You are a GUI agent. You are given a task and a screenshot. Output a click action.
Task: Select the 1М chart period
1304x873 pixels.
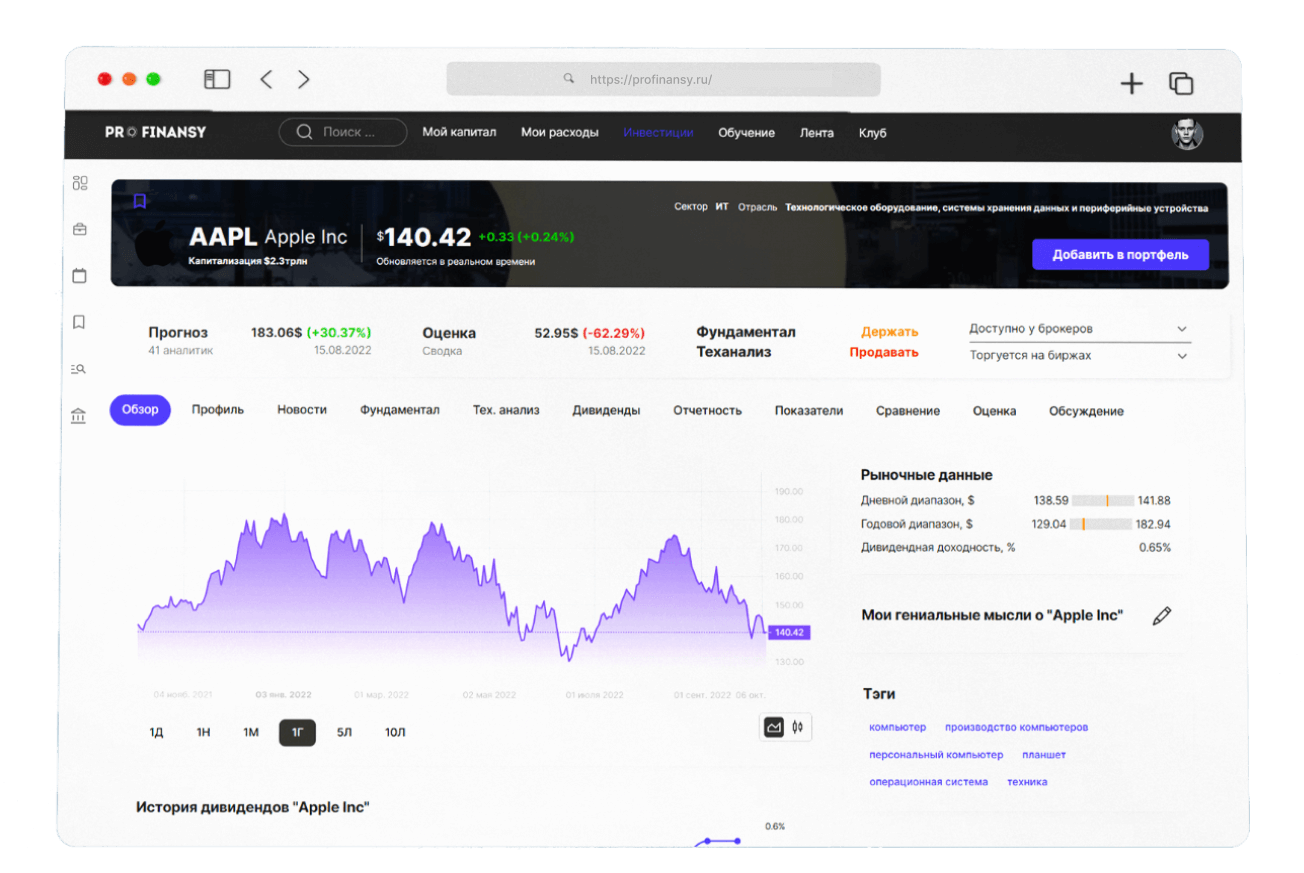point(251,733)
